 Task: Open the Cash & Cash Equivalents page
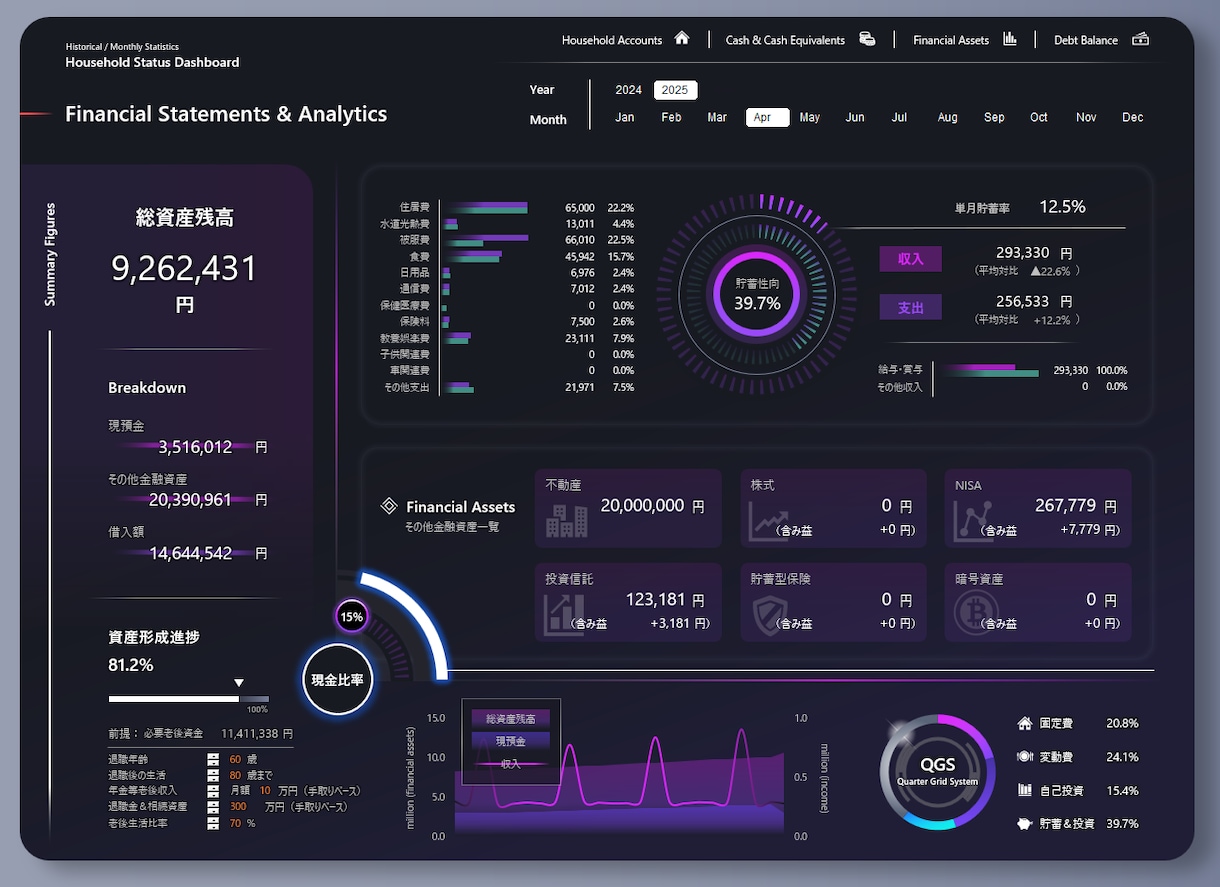coord(785,40)
